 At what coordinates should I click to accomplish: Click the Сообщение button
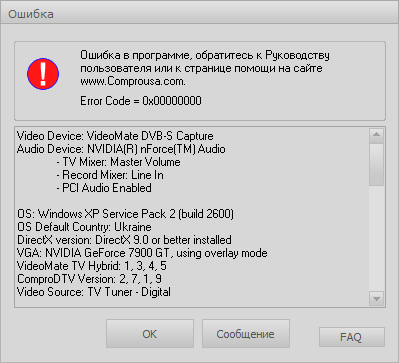tap(246, 334)
